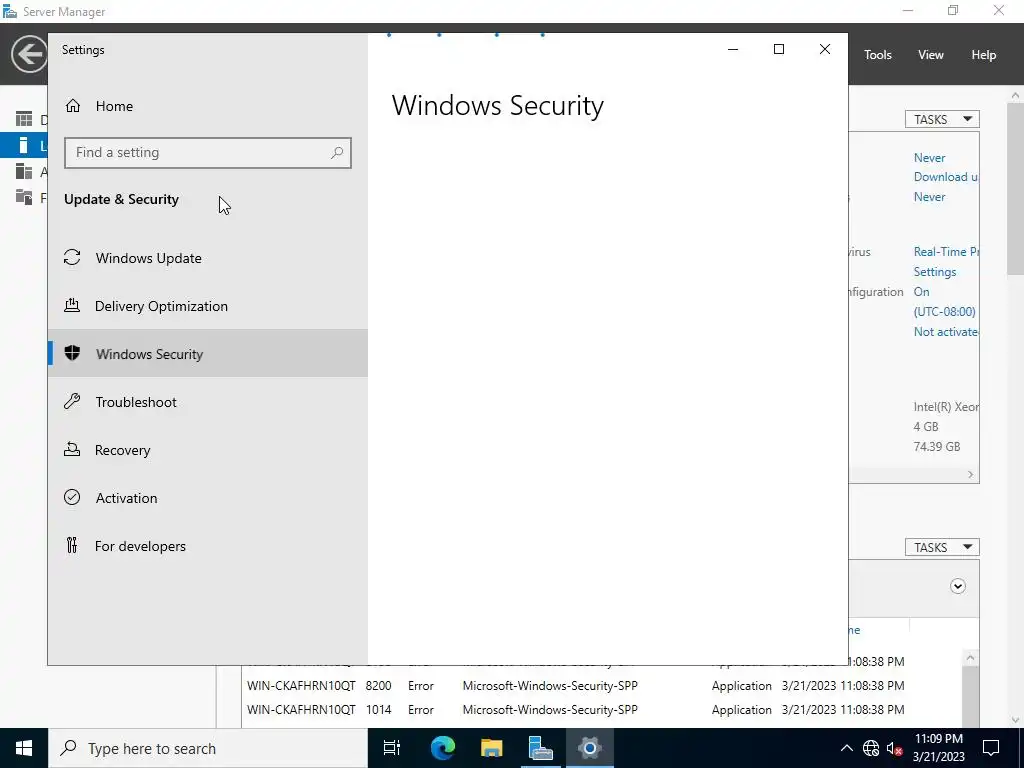Expand the circular chevron in events panel

(x=957, y=586)
